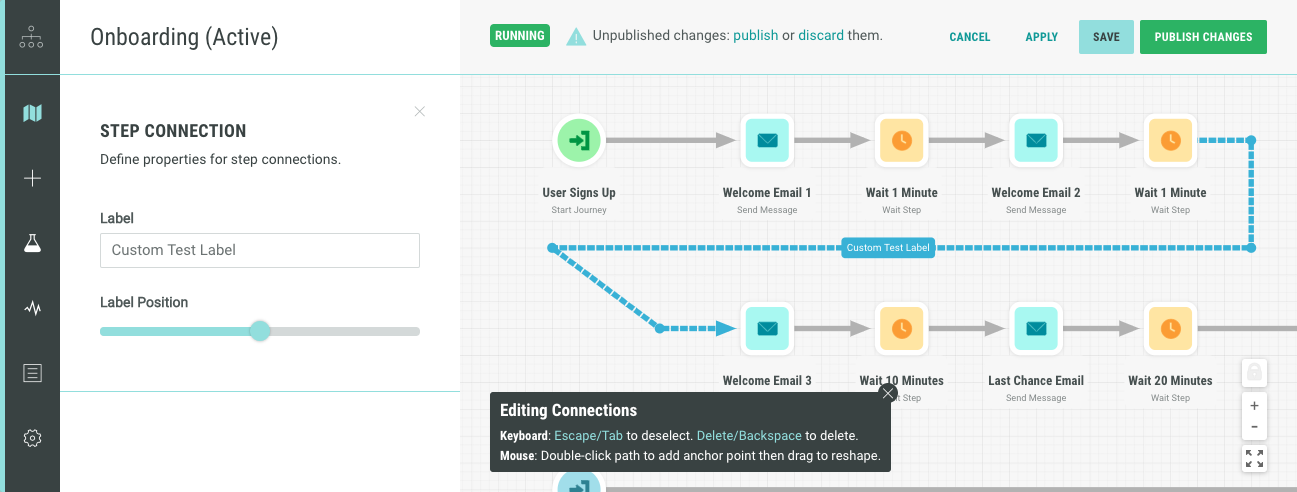
Task: Open the settings gear in sidebar
Action: (32, 438)
